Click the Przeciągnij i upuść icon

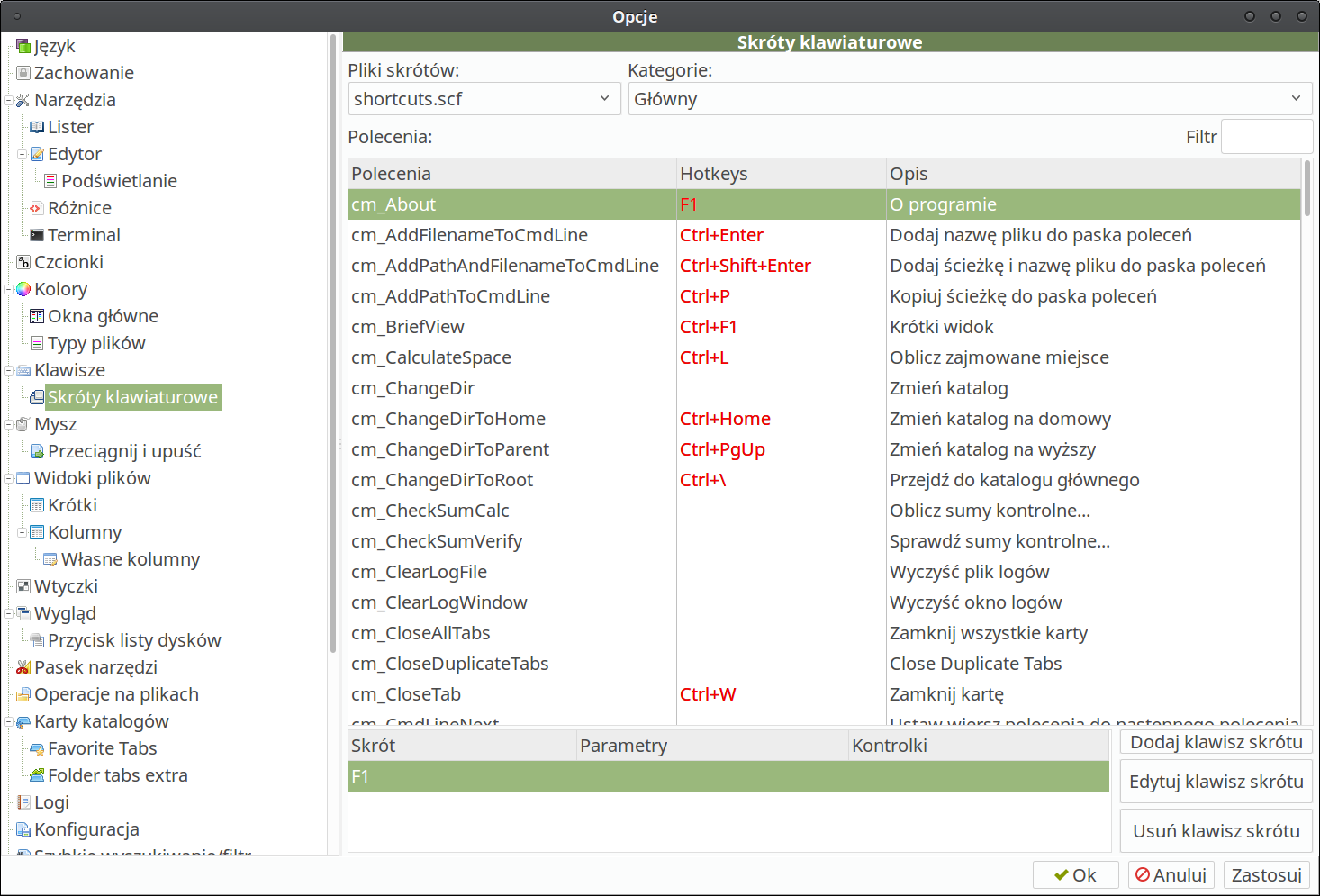pos(37,451)
